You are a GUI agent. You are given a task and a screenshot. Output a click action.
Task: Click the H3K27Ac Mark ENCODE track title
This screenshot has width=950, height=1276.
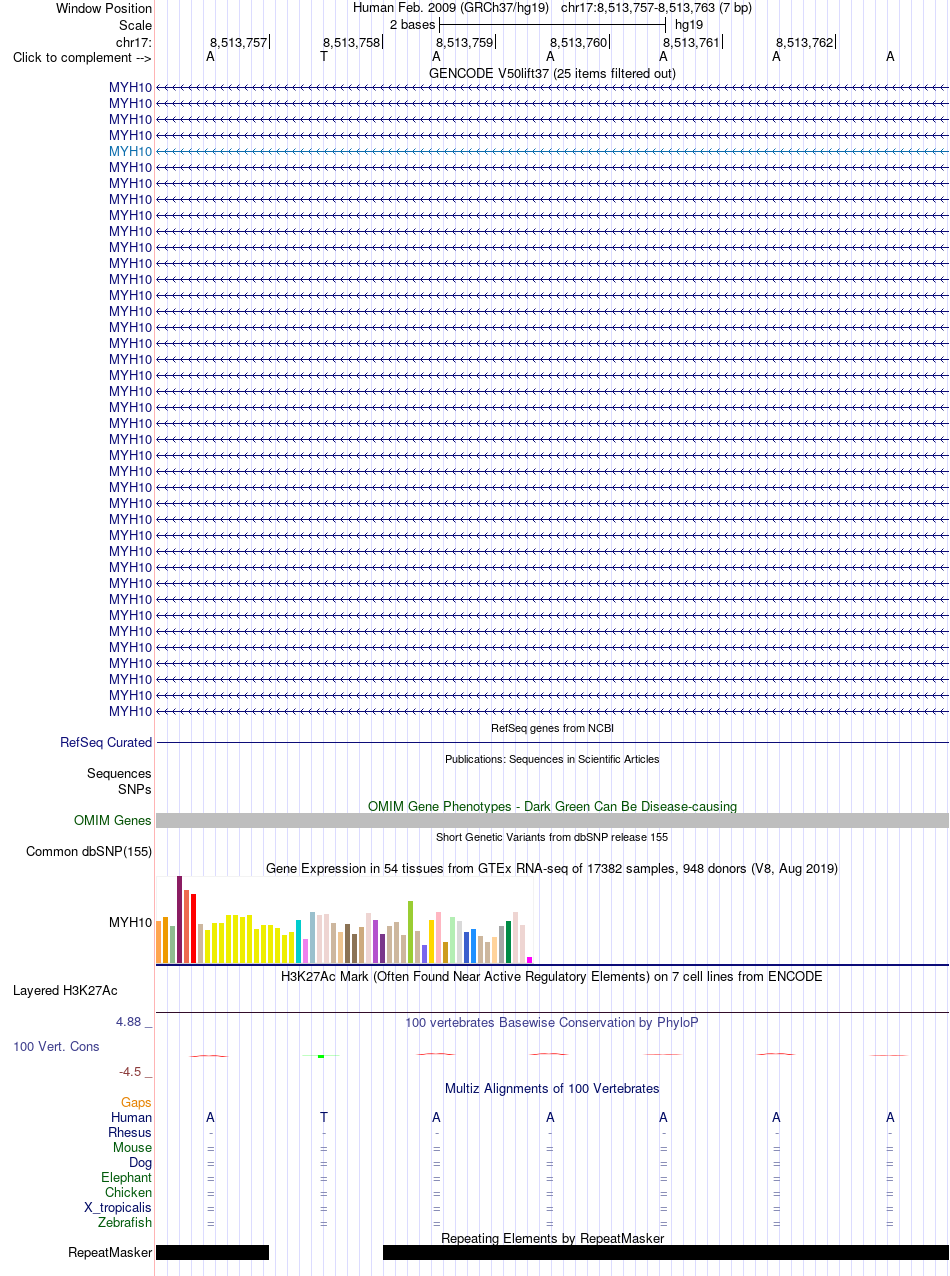(552, 976)
